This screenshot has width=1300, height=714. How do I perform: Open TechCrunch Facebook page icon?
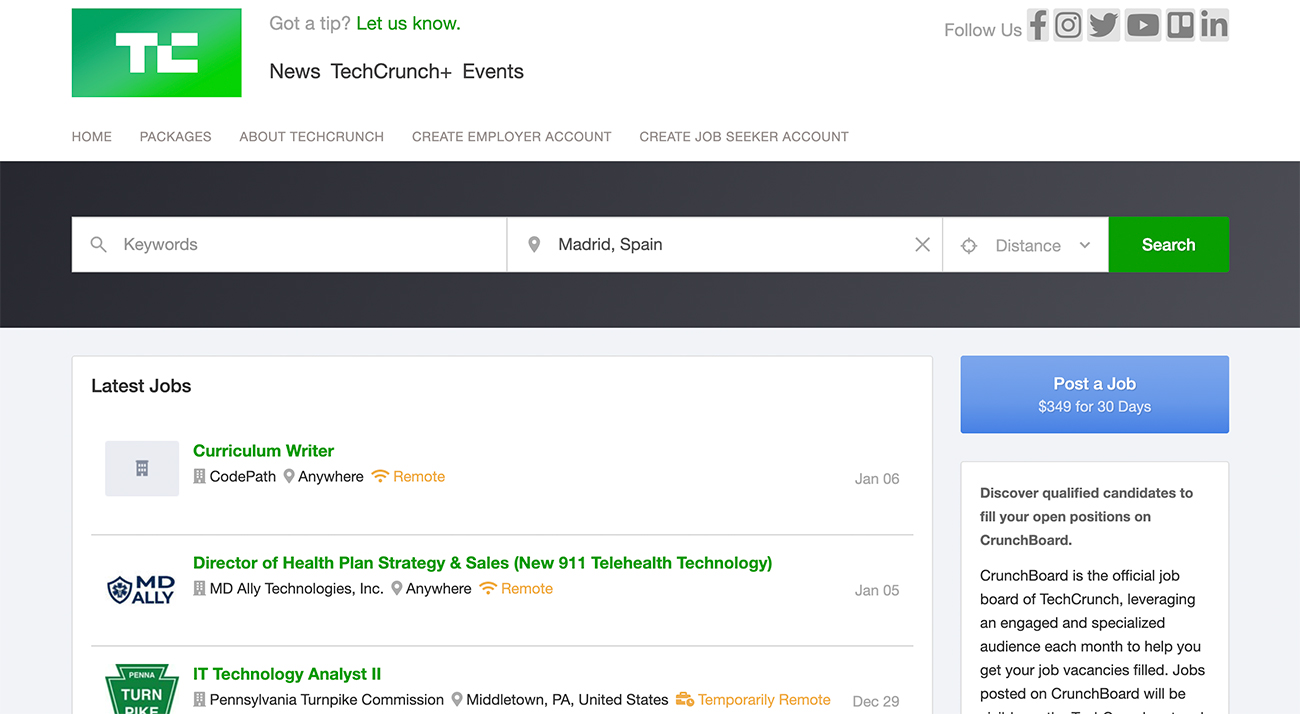(1038, 25)
